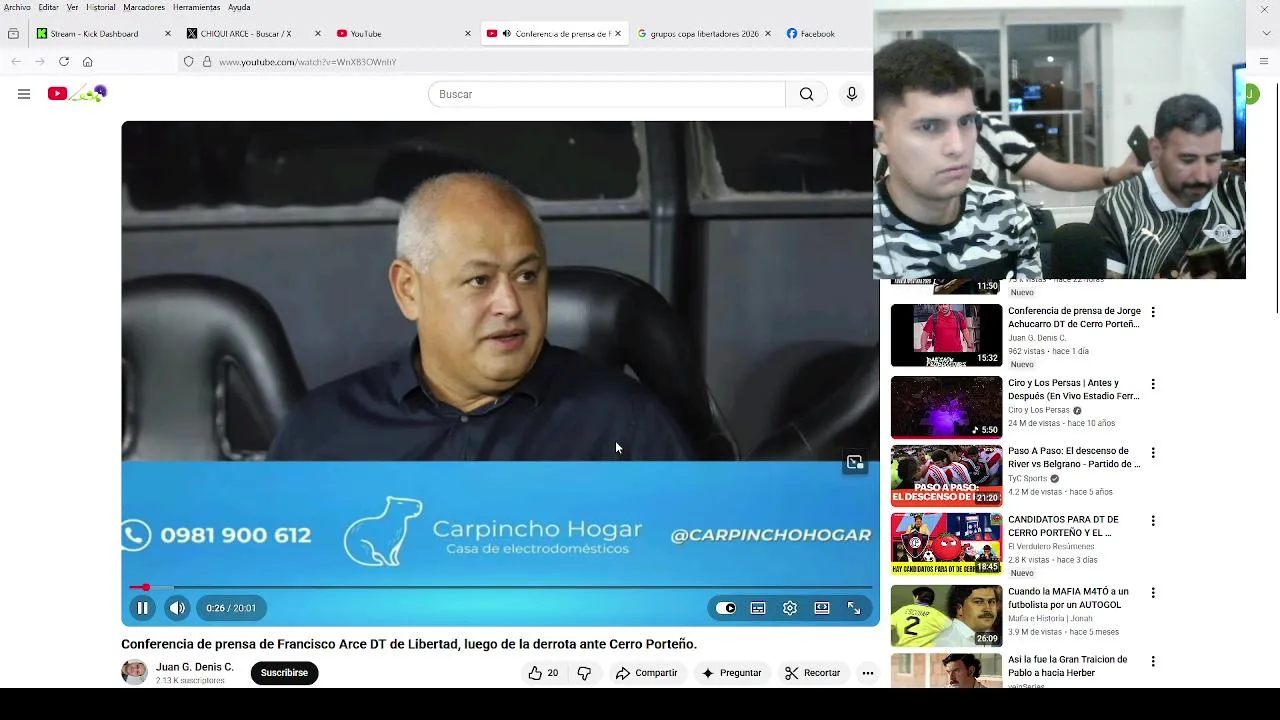Open options for Paso A Paso video

(x=1153, y=452)
